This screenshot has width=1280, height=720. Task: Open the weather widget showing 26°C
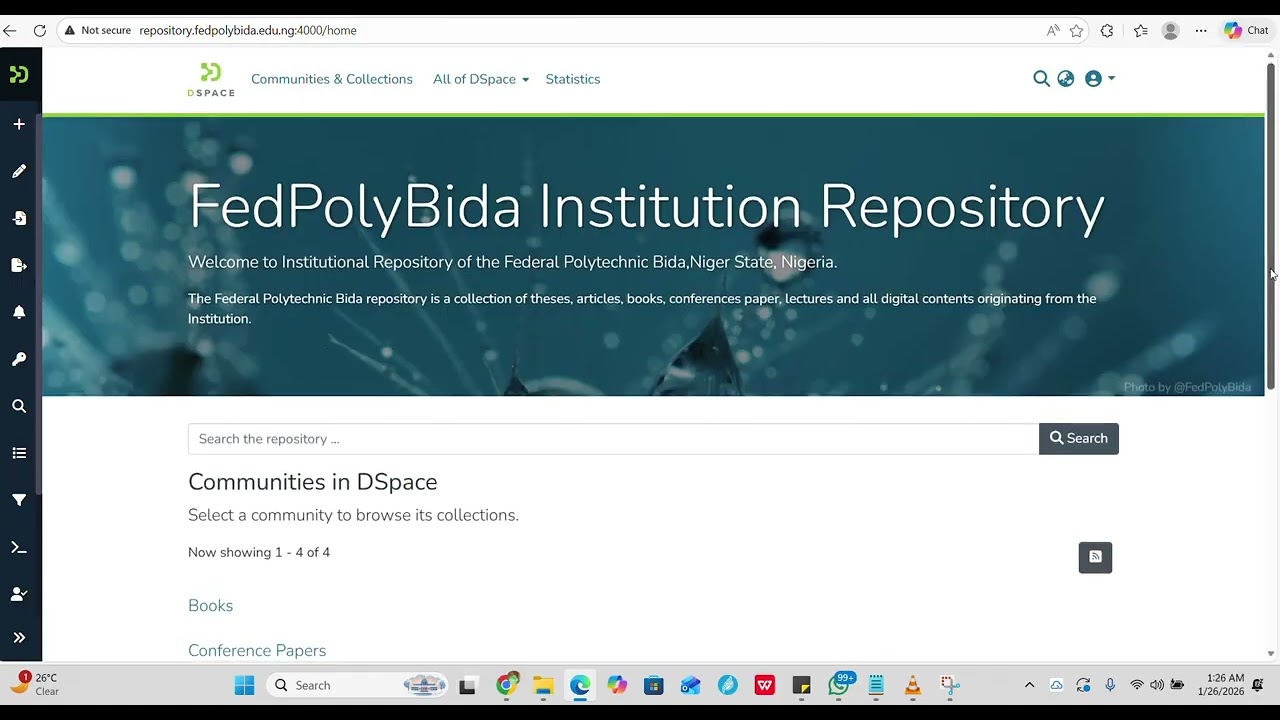coord(35,685)
